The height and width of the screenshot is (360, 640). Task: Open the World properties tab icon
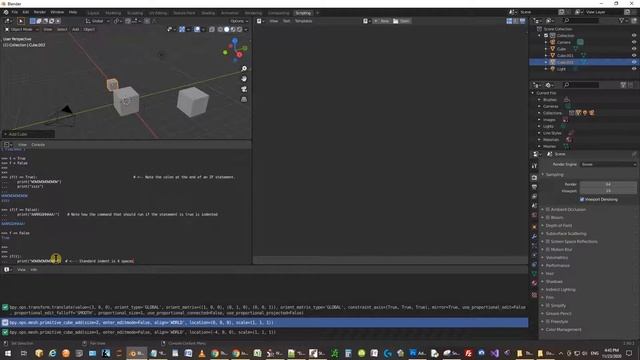click(534, 215)
